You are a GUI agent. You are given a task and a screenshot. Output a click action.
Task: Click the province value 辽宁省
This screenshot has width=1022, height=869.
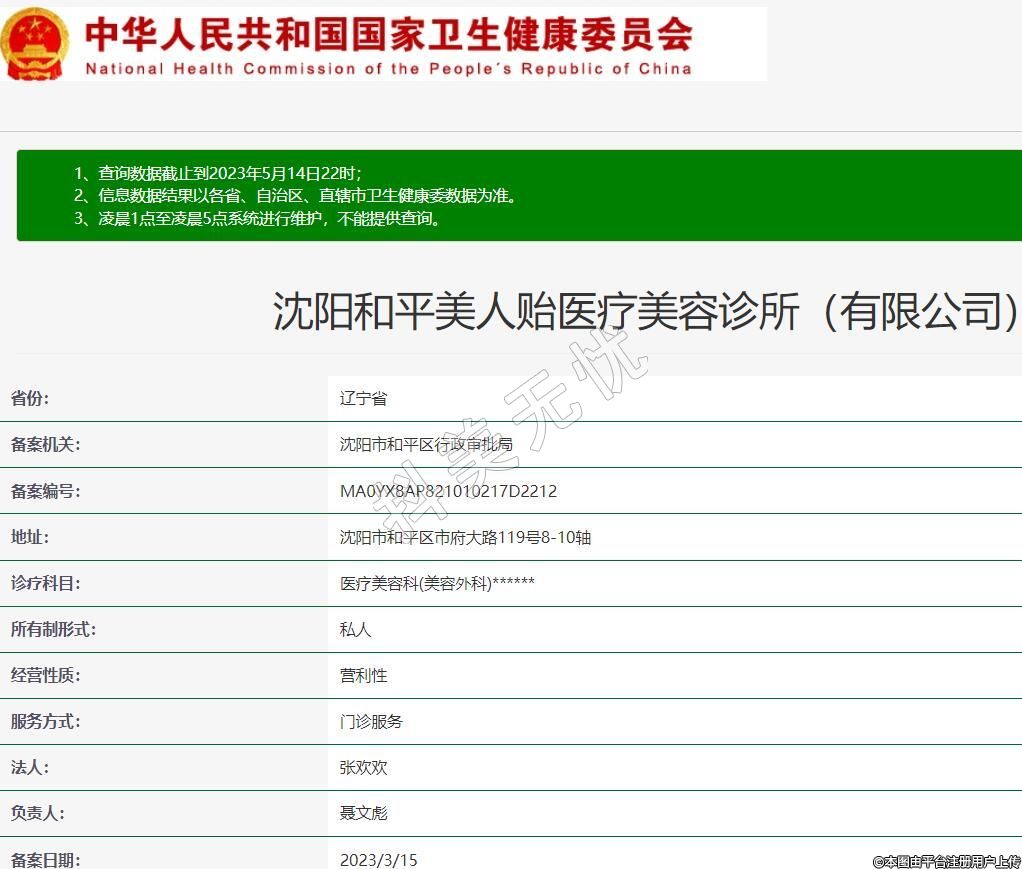pyautogui.click(x=363, y=399)
